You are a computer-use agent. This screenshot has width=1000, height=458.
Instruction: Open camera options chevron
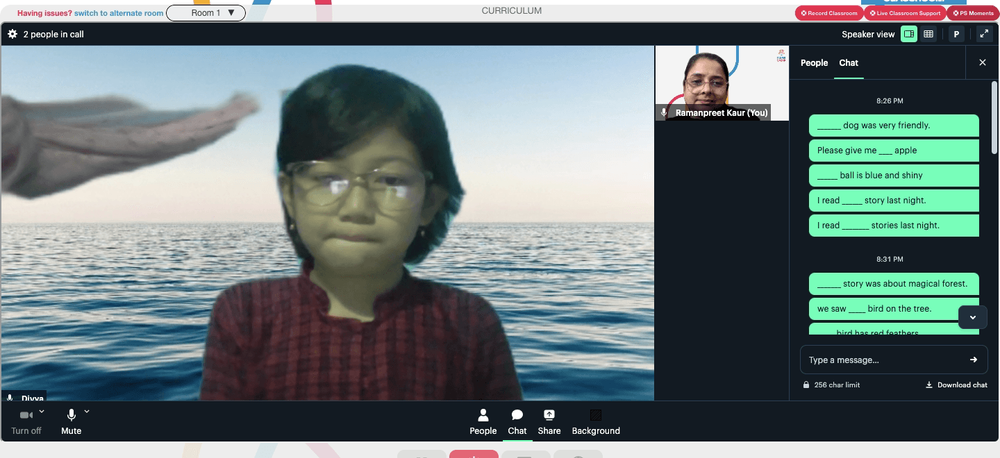point(42,411)
